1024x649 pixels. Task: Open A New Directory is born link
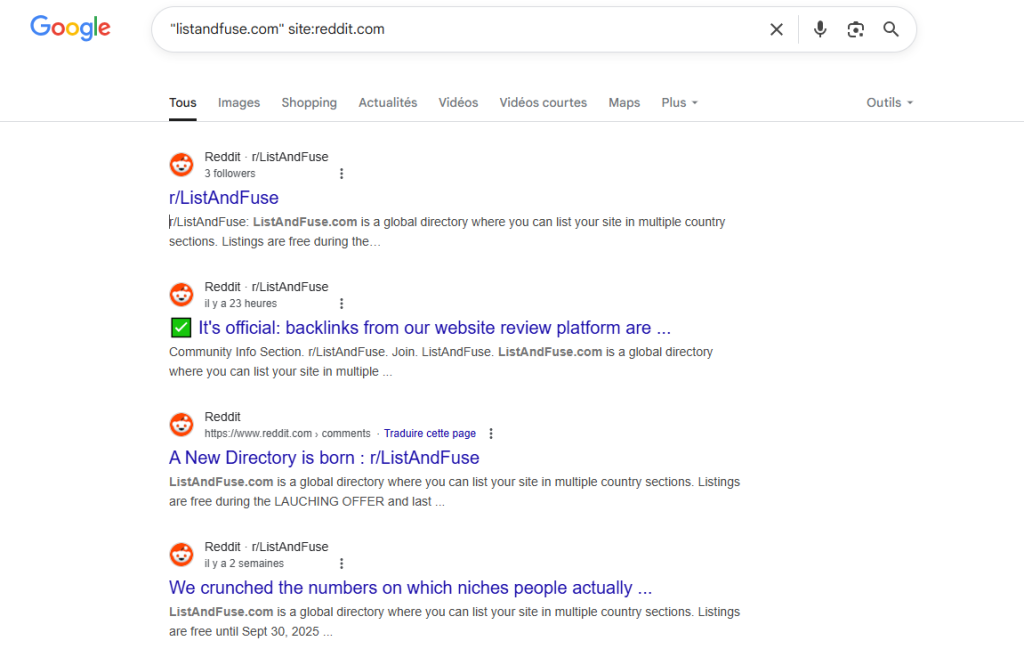pos(324,458)
